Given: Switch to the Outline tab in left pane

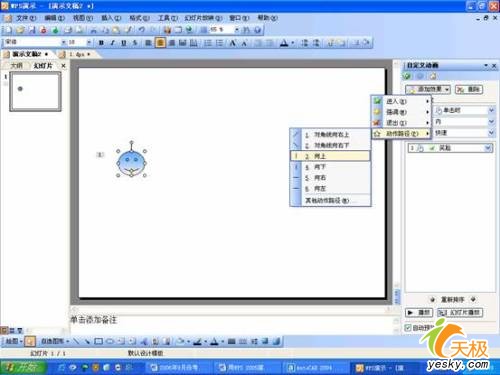Looking at the screenshot, I should pos(16,66).
